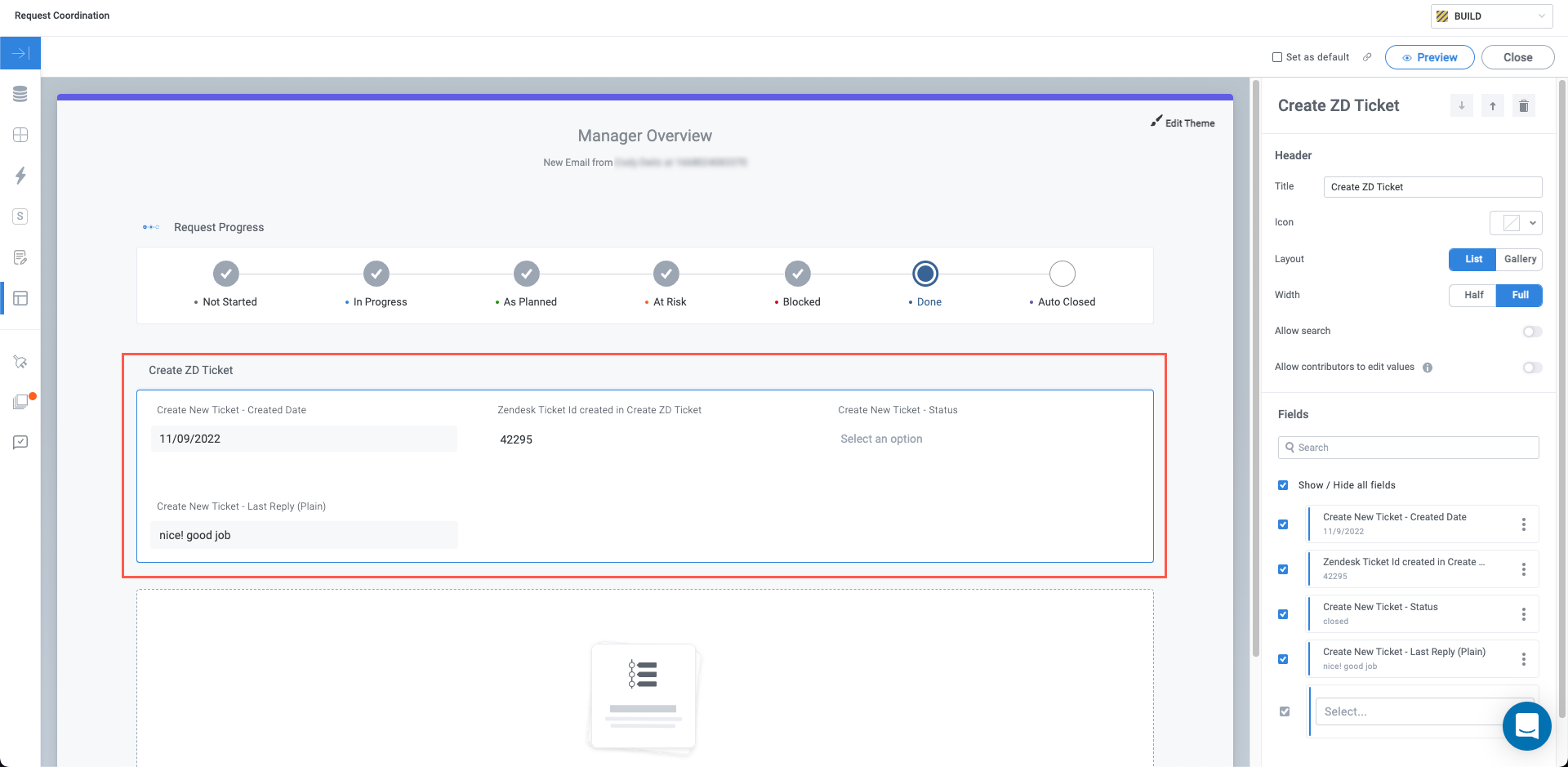Screen dimensions: 1568x767
Task: Click the trash icon to delete widget
Action: pyautogui.click(x=1523, y=106)
